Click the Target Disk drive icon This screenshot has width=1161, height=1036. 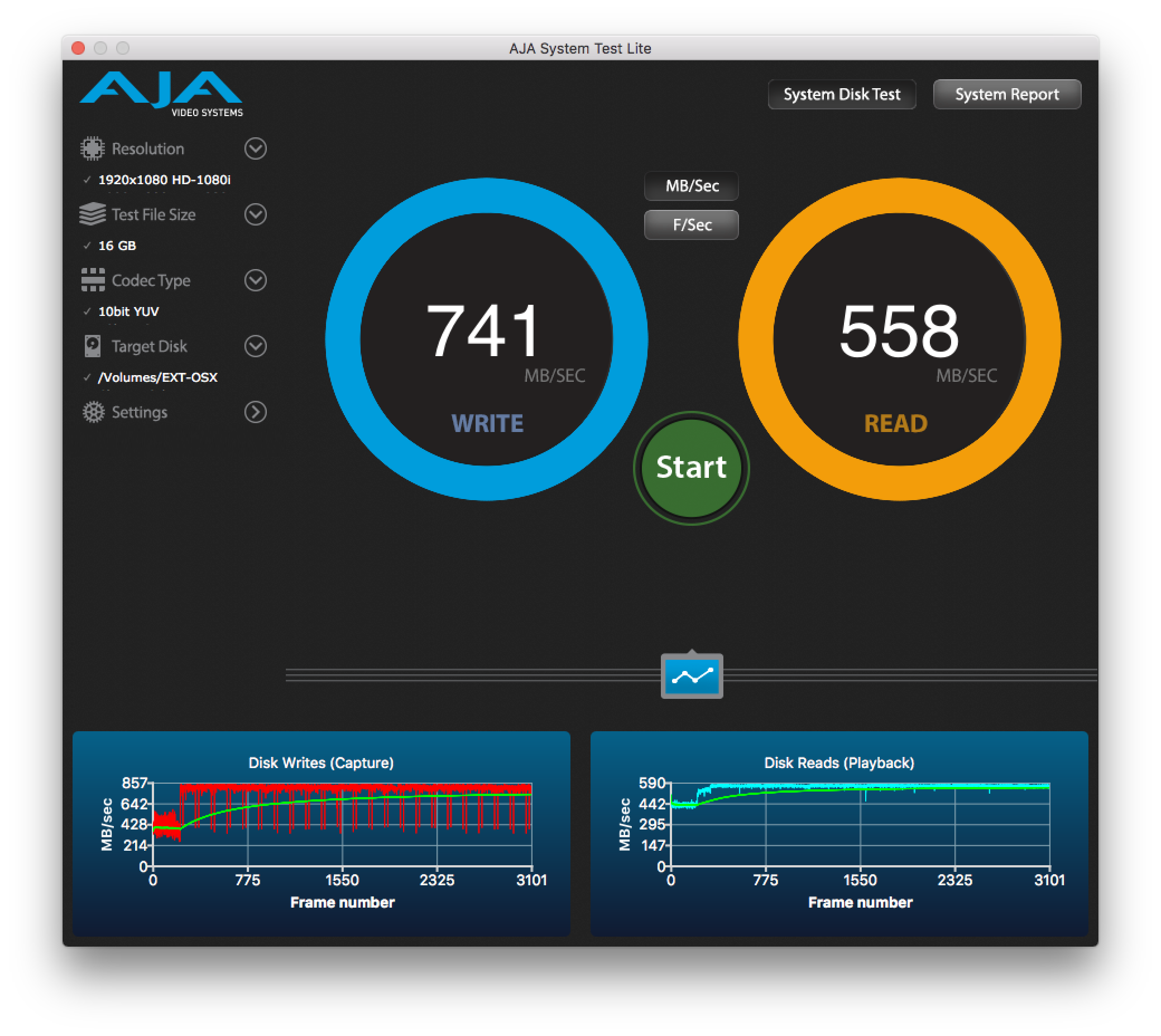pos(92,346)
